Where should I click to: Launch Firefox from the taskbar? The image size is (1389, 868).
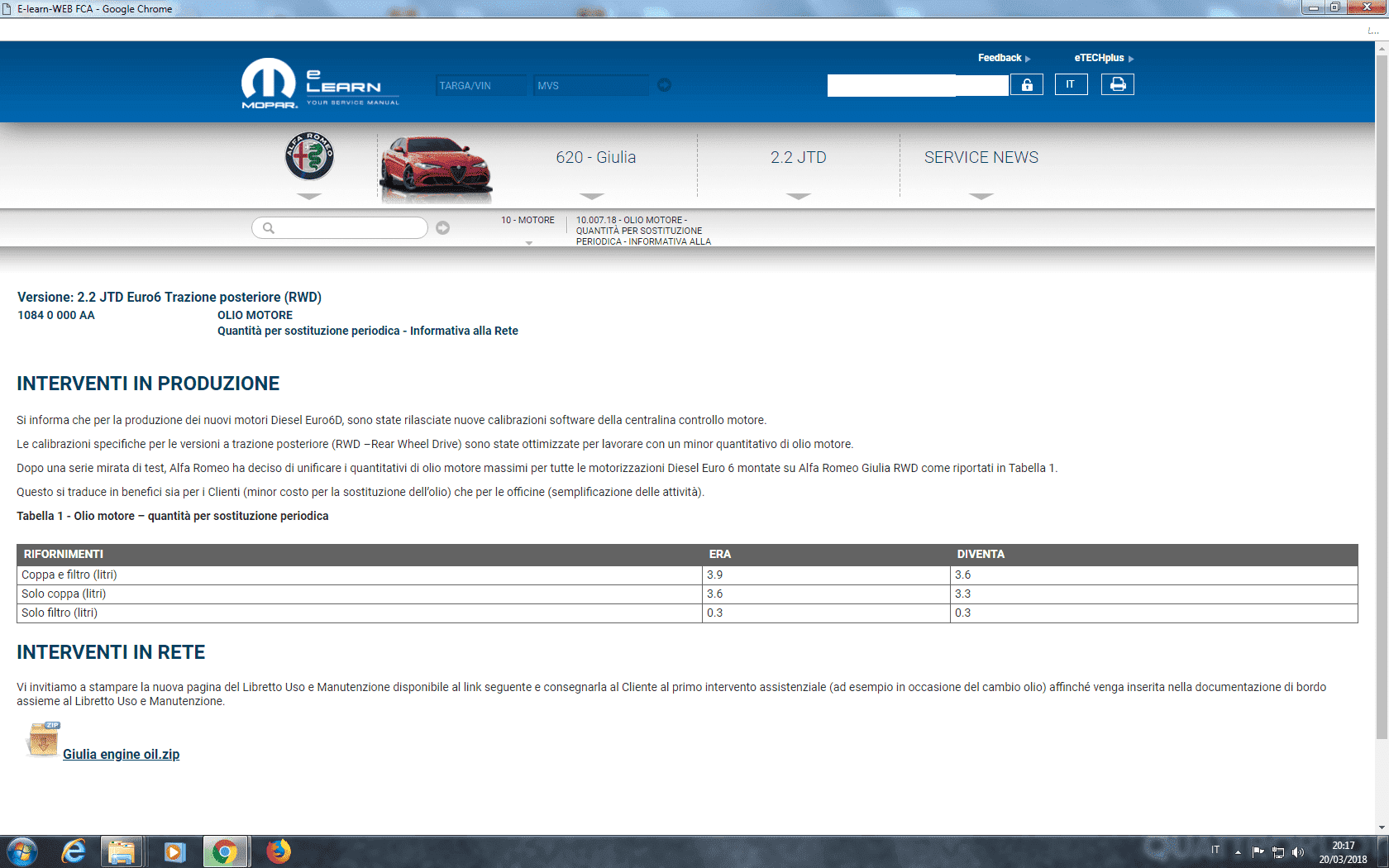tap(279, 851)
